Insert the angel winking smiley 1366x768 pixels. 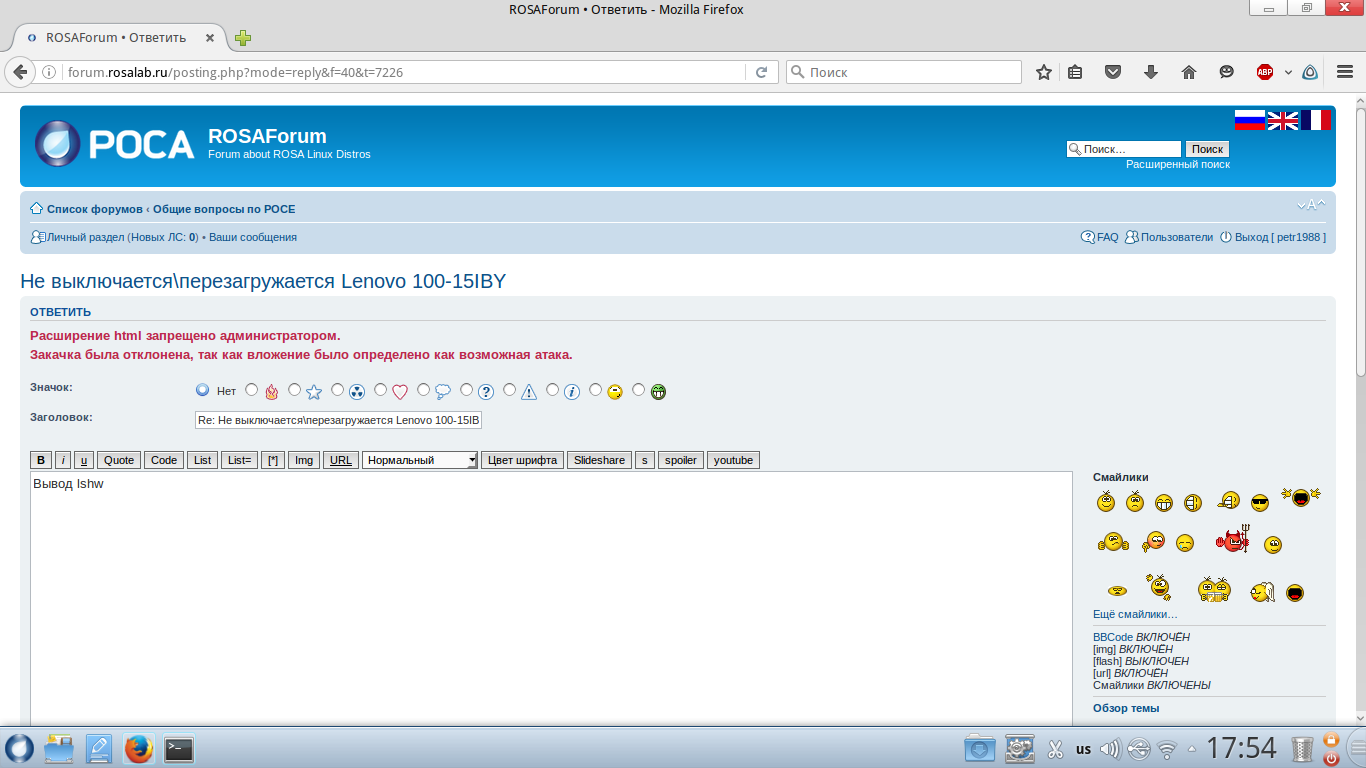tap(1262, 592)
